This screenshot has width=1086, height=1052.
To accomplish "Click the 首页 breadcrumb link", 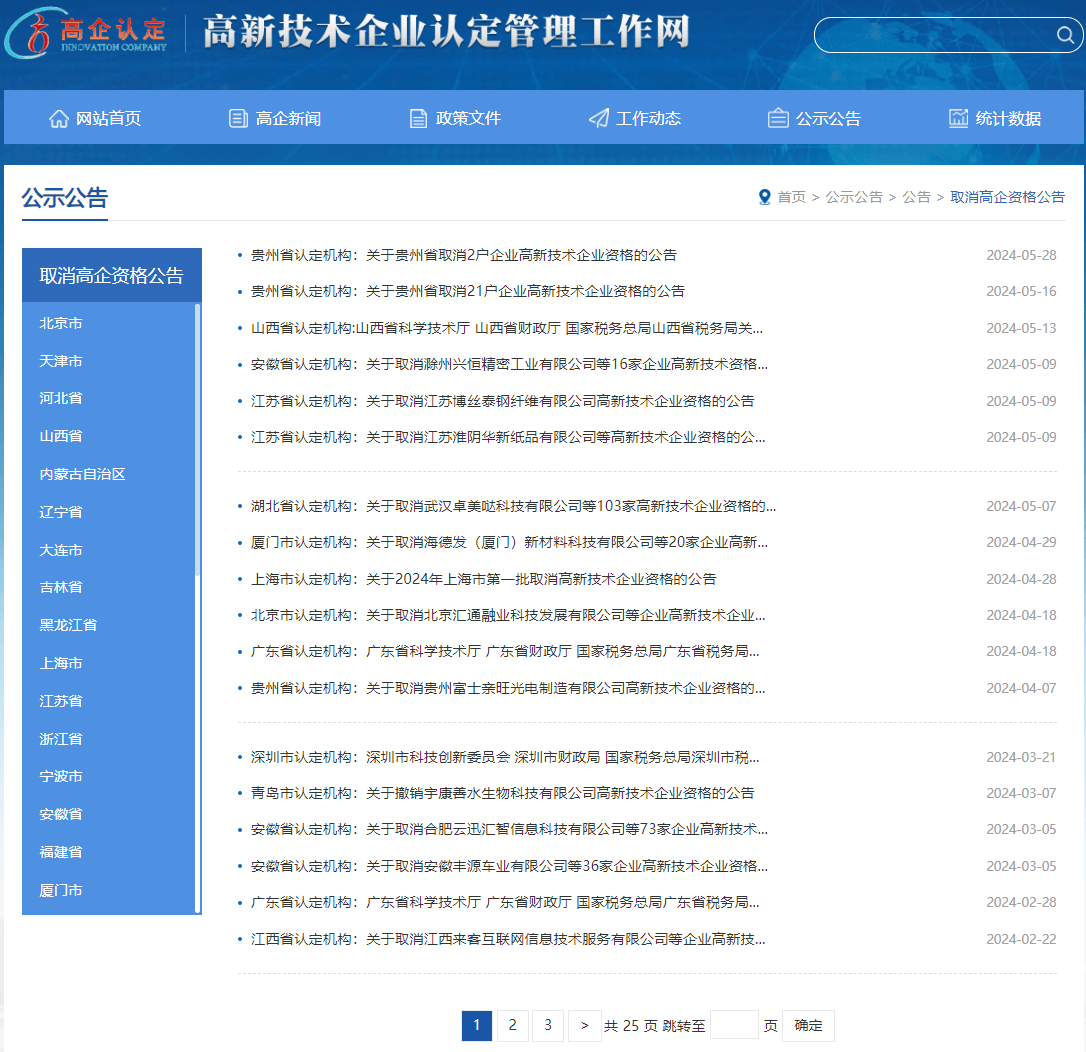I will point(791,197).
